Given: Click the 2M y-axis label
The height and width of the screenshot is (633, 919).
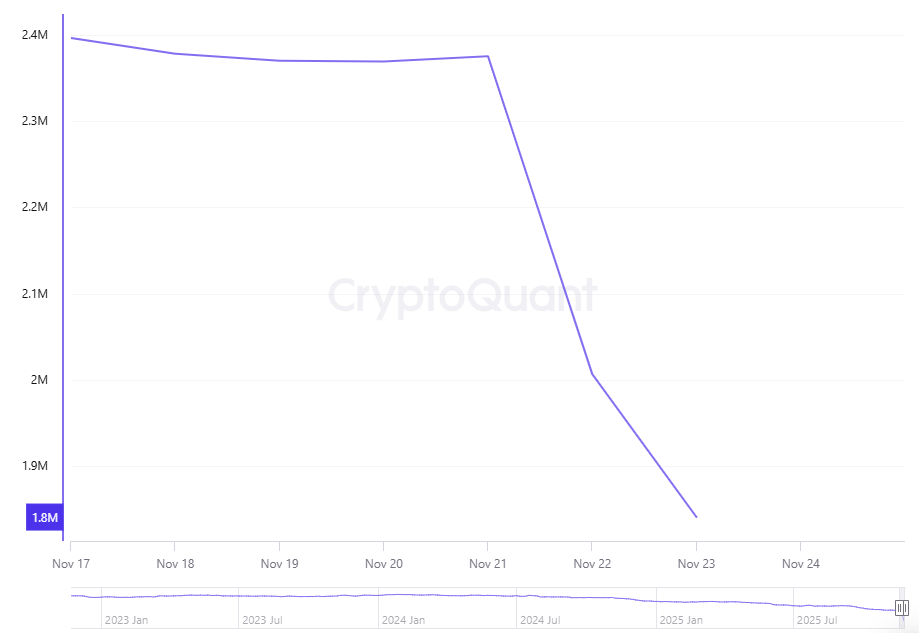Looking at the screenshot, I should (39, 380).
